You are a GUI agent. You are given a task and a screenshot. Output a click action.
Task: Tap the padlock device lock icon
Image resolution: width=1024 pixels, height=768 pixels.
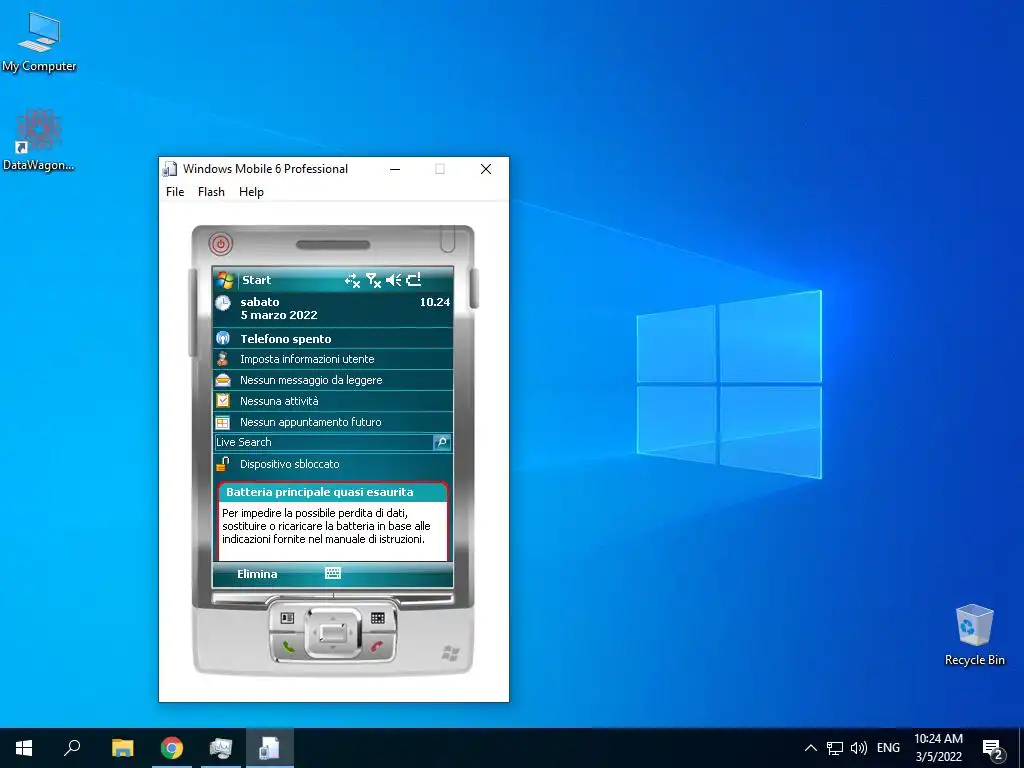pyautogui.click(x=223, y=464)
